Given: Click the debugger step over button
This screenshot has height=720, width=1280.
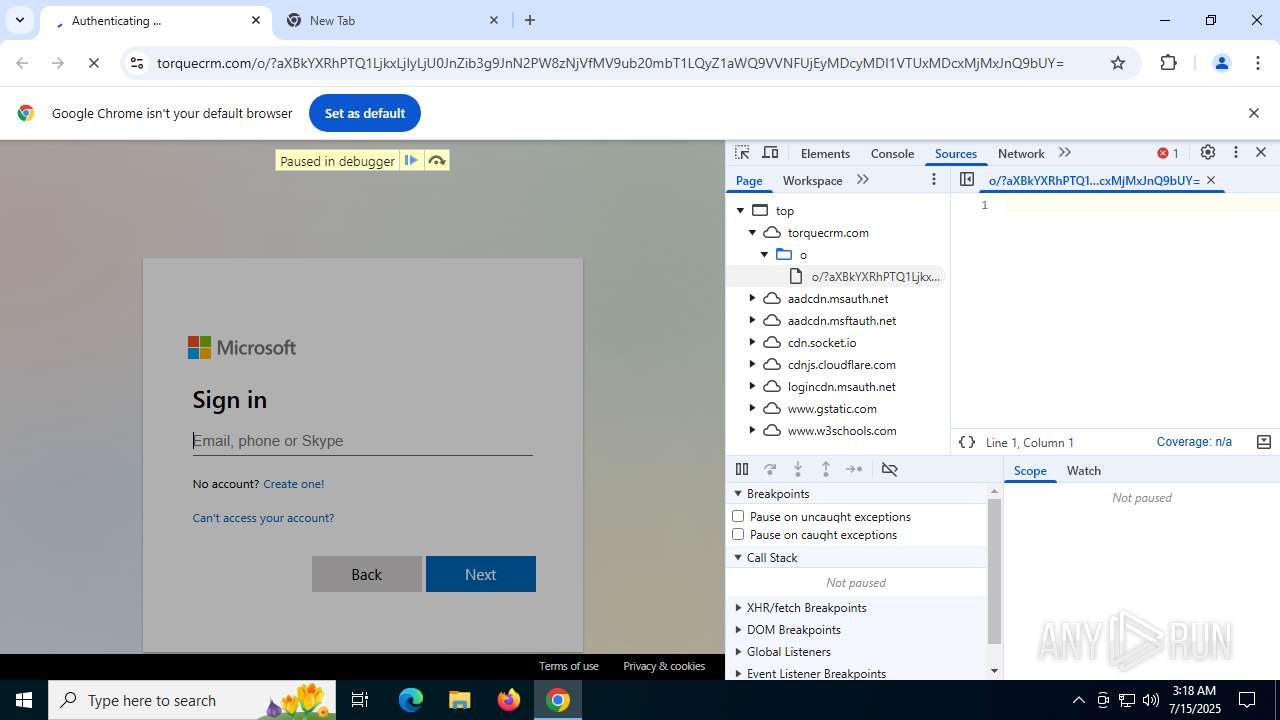Looking at the screenshot, I should point(770,469).
